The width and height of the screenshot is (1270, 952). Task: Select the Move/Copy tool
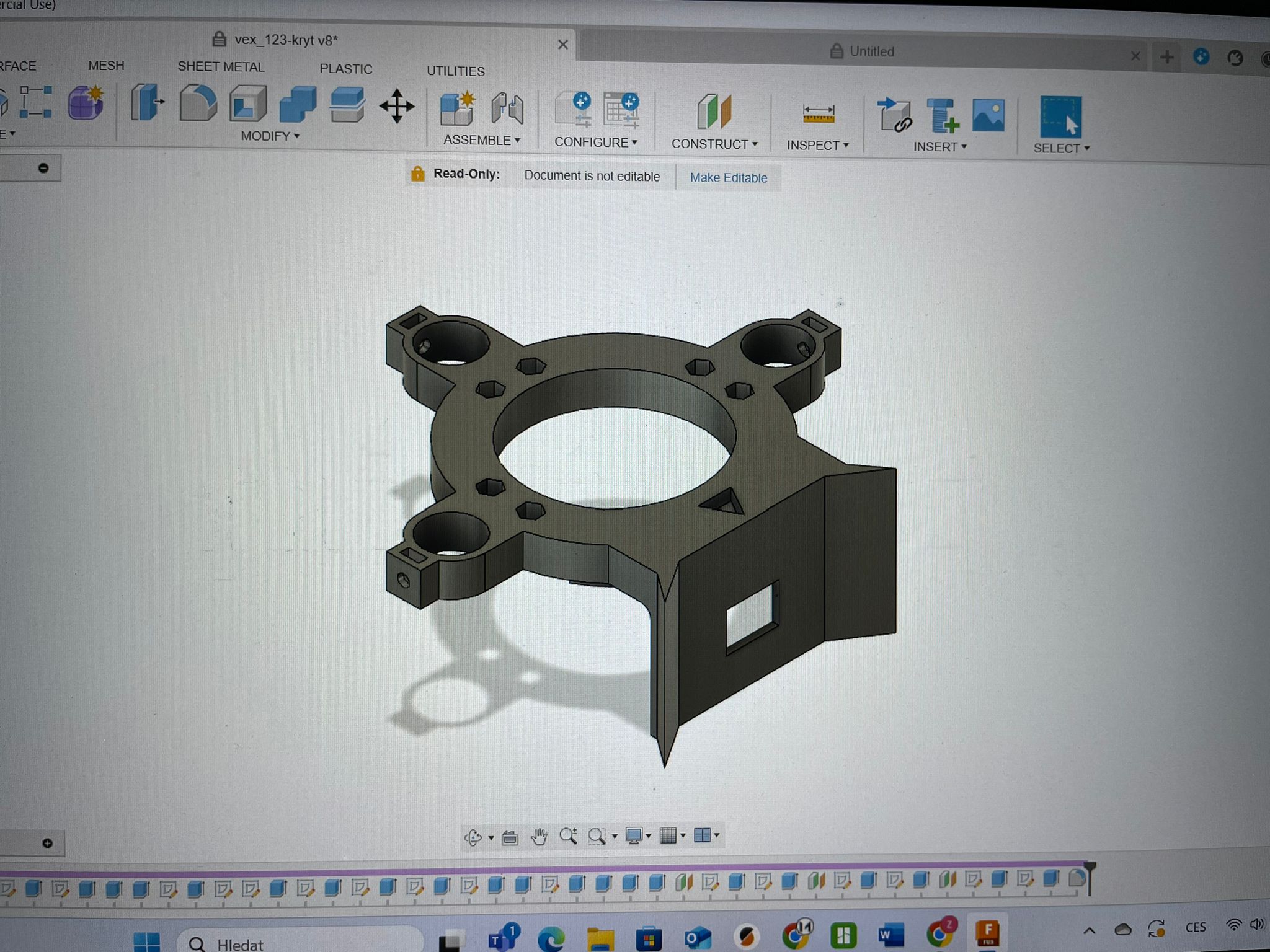(x=397, y=106)
